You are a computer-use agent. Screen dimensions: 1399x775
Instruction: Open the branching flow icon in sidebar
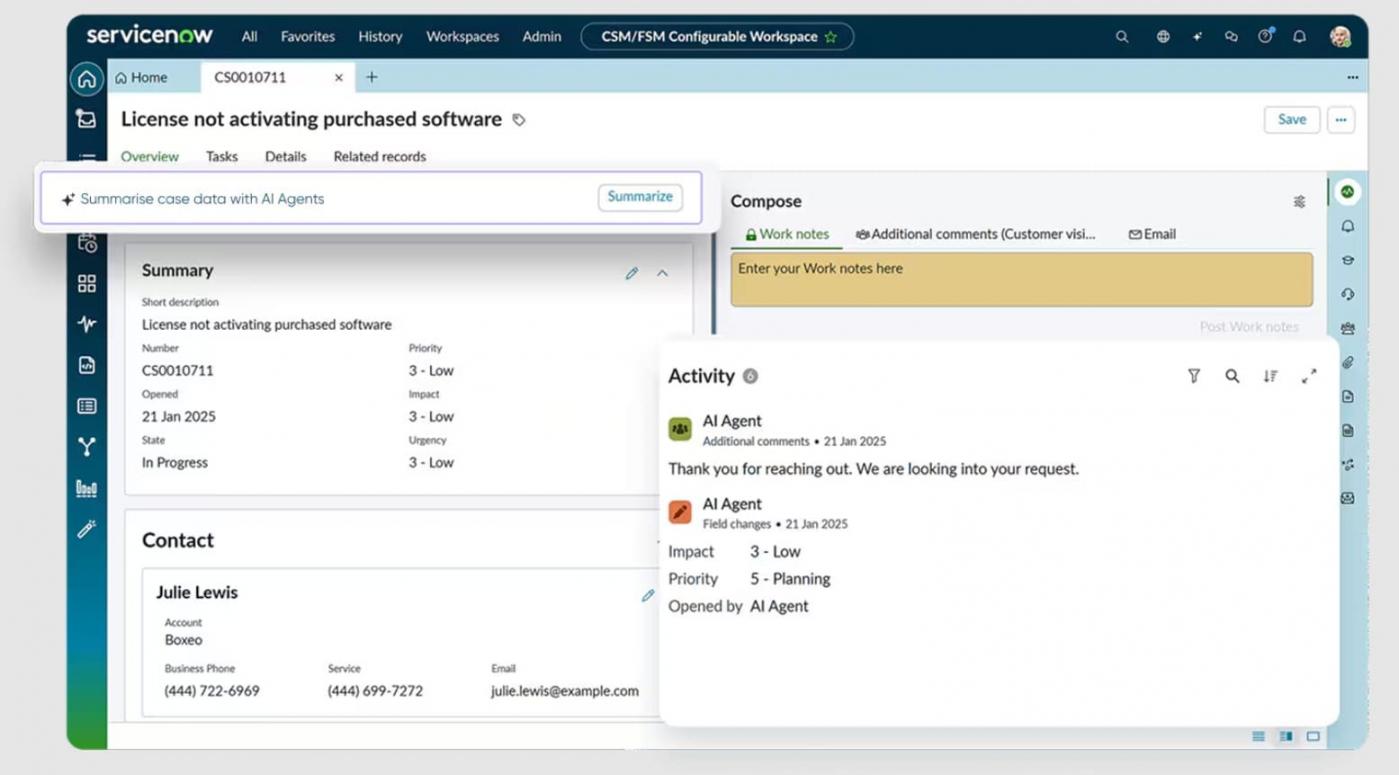(x=87, y=447)
